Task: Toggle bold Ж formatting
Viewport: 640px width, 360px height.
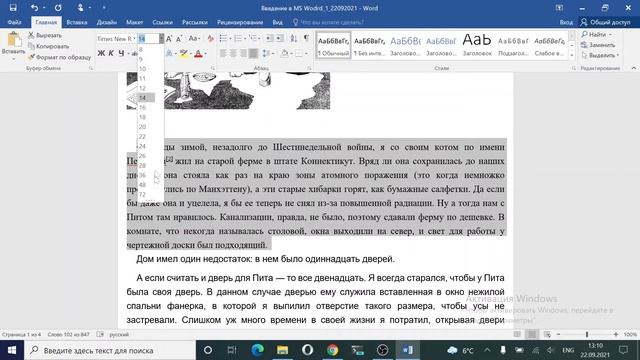Action: (101, 53)
